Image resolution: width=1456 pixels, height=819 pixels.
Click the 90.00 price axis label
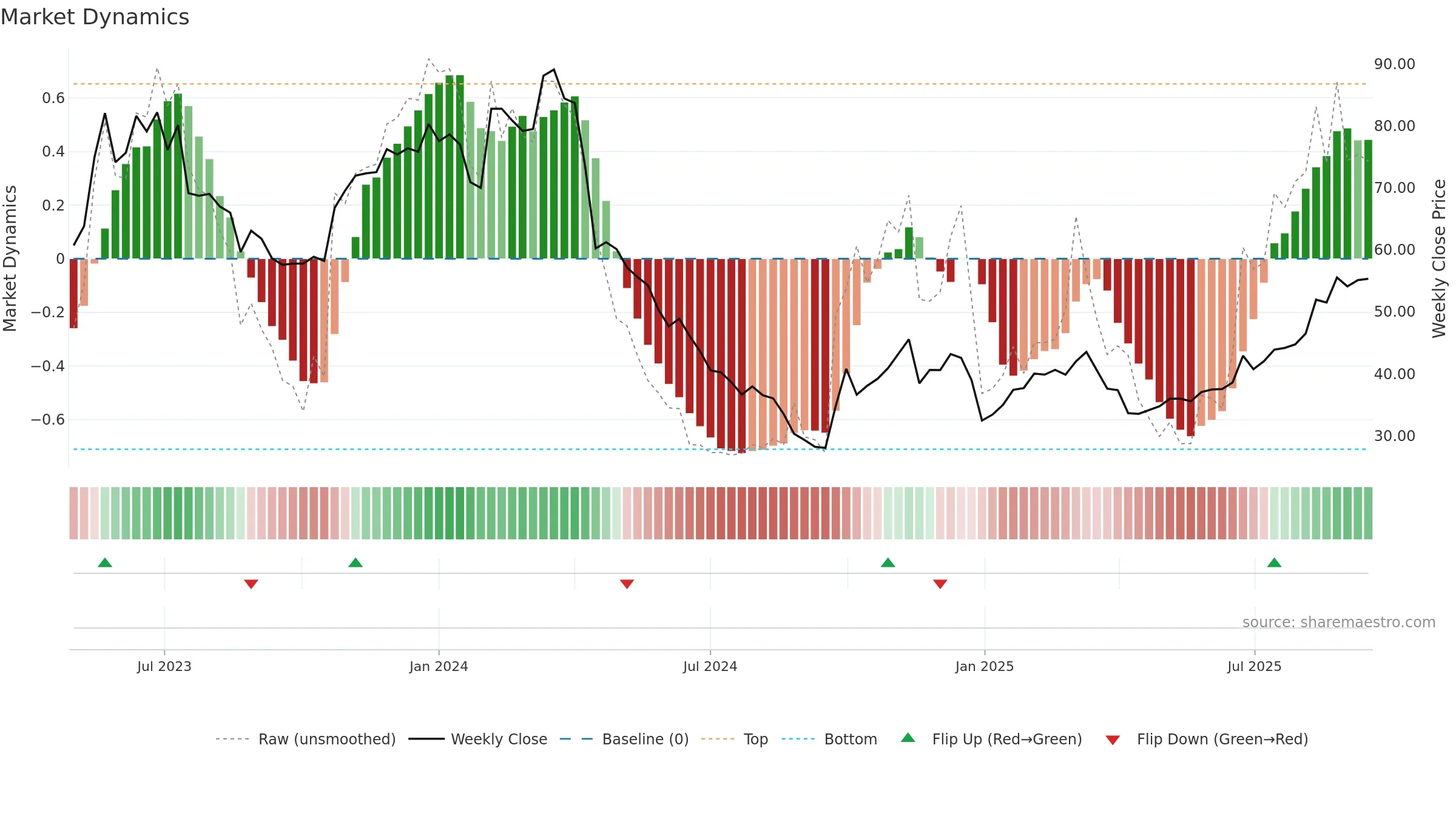1395,64
